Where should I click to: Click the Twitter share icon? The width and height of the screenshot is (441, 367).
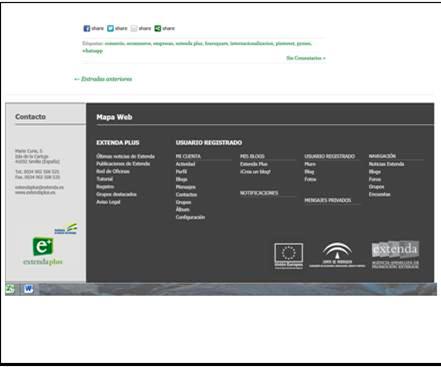click(110, 29)
